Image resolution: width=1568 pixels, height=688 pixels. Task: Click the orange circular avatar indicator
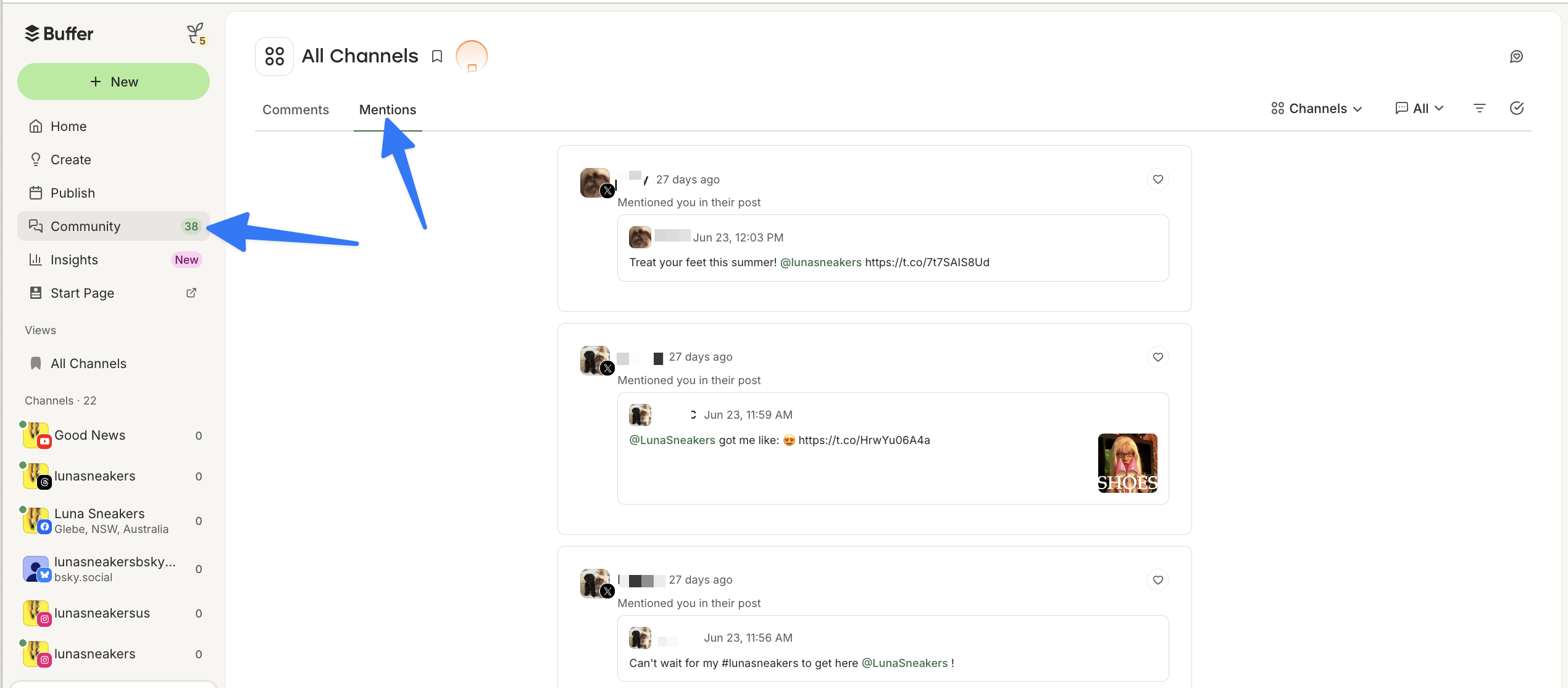click(472, 56)
